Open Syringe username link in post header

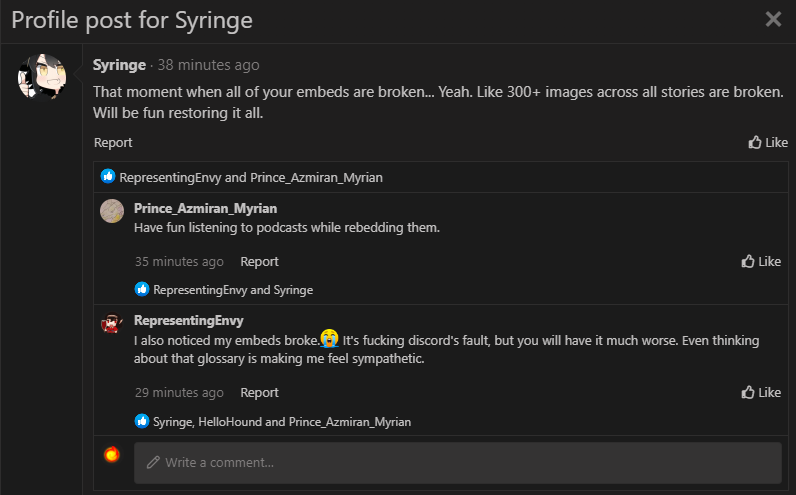coord(119,65)
